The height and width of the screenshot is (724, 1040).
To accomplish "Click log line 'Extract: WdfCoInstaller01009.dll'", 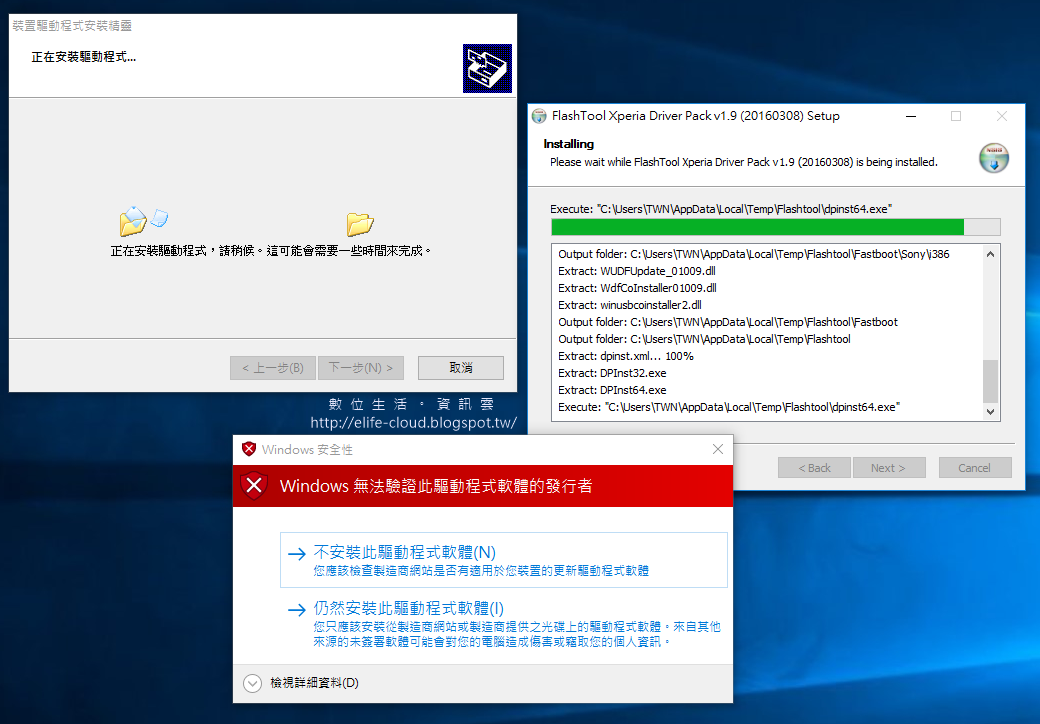I will (637, 288).
